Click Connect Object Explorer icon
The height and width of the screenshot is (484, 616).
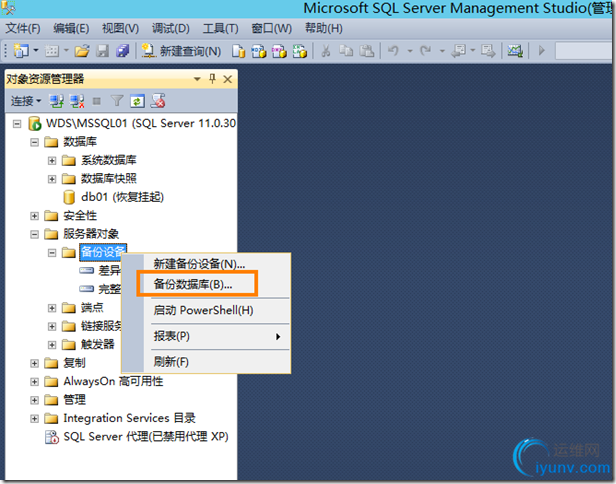56,101
